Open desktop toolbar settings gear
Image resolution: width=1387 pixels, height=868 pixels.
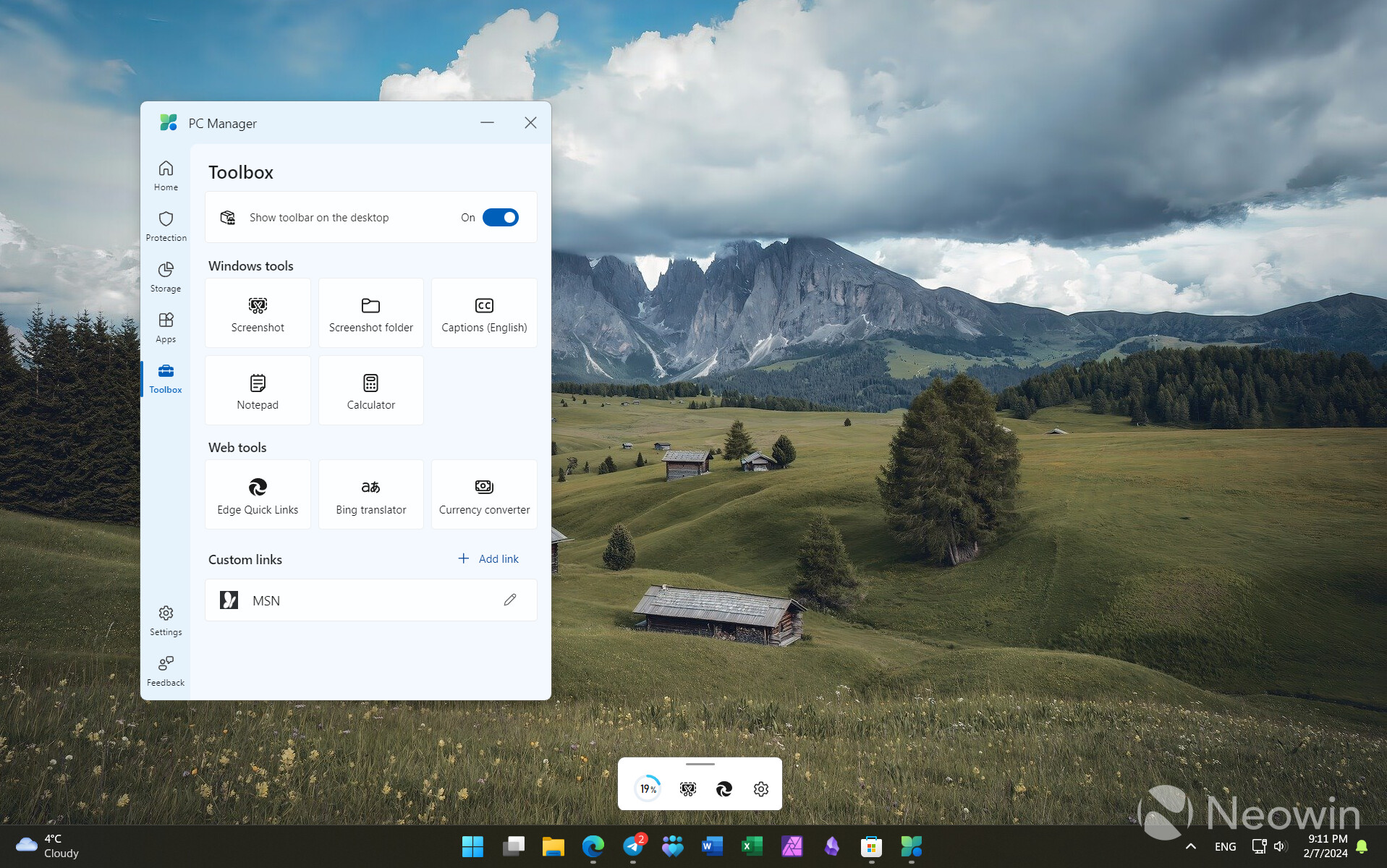pyautogui.click(x=760, y=788)
